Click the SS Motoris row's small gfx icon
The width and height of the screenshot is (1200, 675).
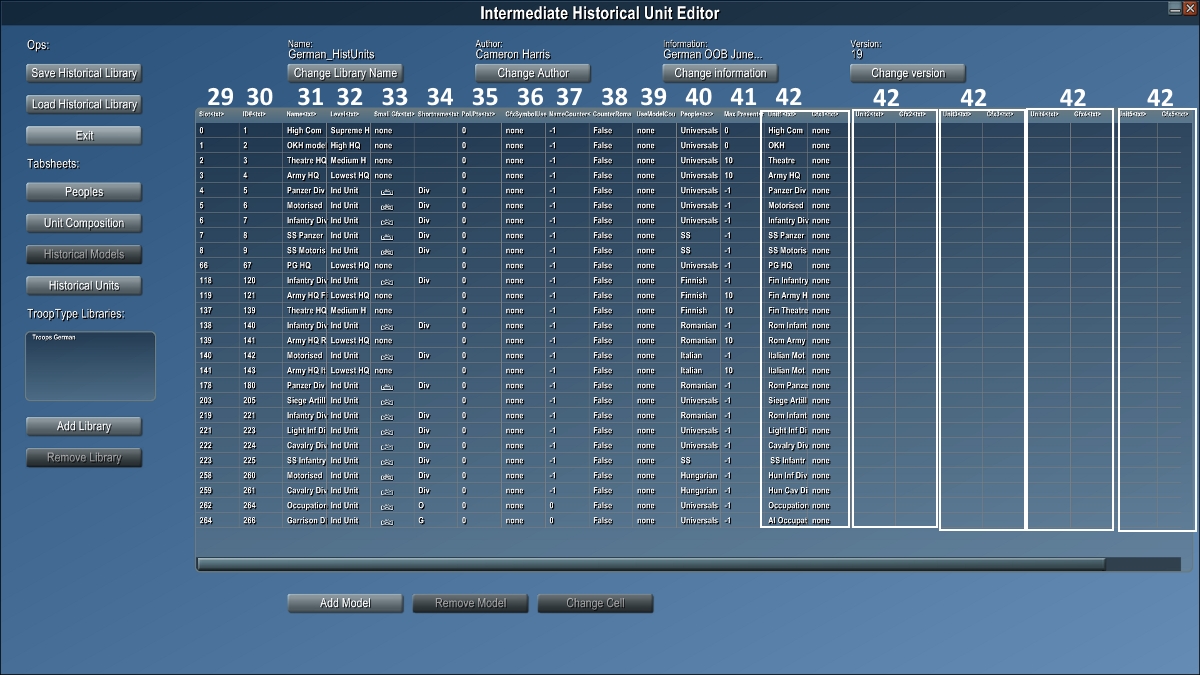coord(386,251)
